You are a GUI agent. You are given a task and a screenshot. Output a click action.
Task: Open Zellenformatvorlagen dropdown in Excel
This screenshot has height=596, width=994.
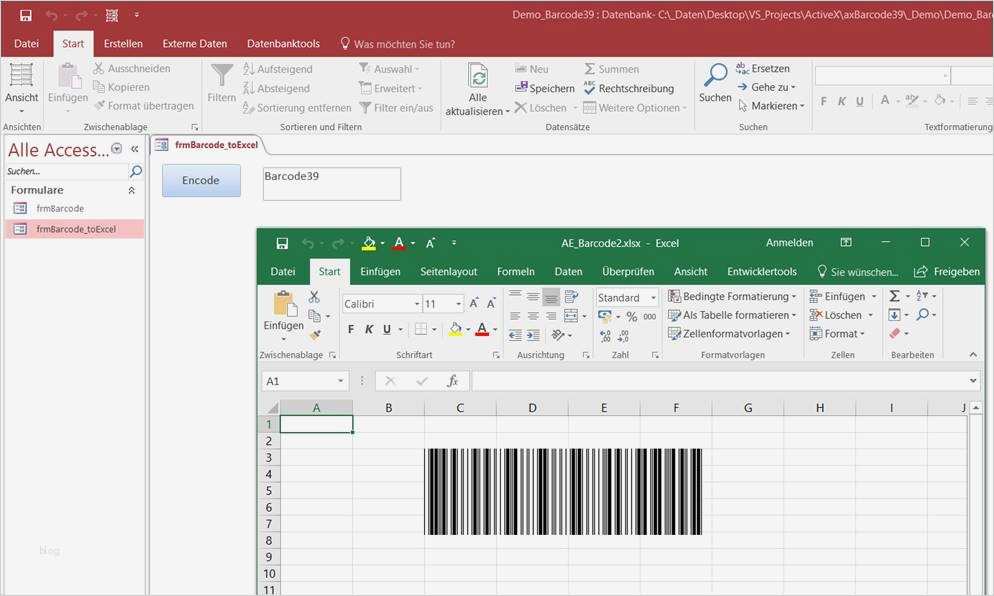tap(729, 334)
